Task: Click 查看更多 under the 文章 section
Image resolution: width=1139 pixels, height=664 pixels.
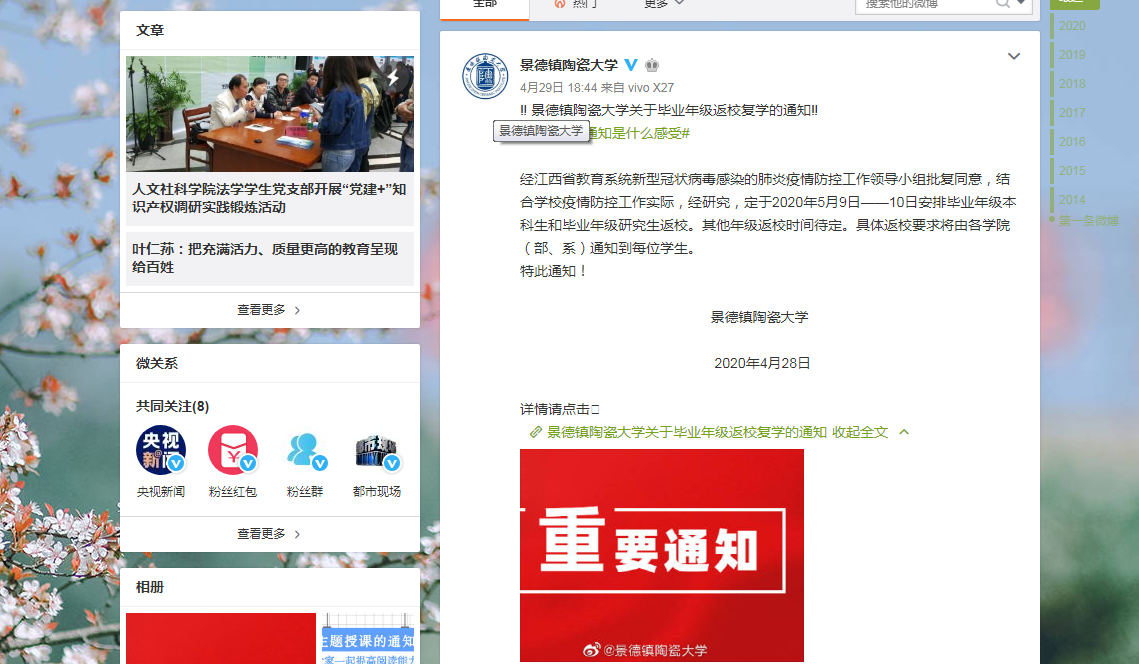Action: coord(269,310)
